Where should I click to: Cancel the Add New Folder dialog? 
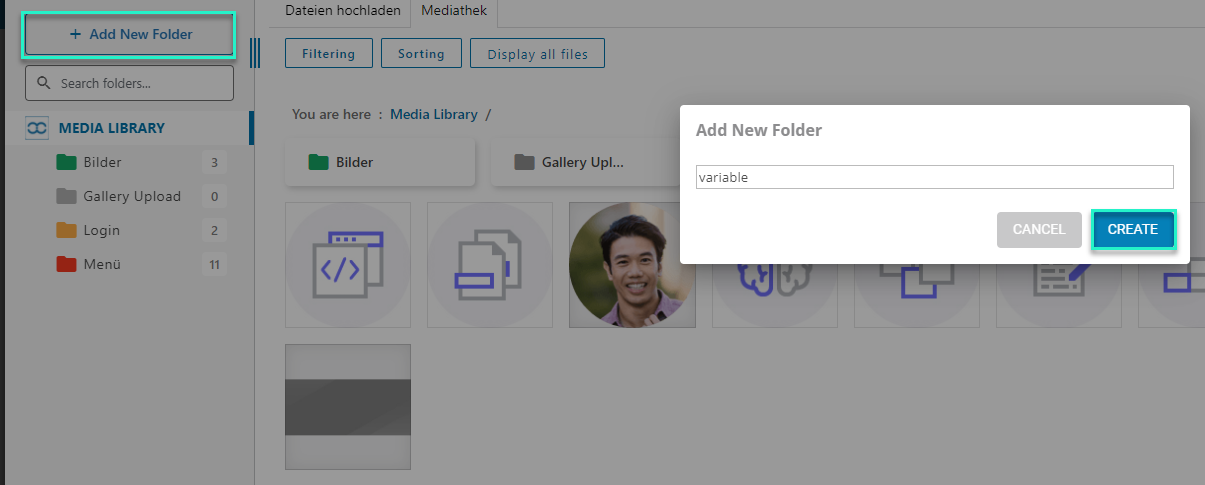coord(1039,229)
